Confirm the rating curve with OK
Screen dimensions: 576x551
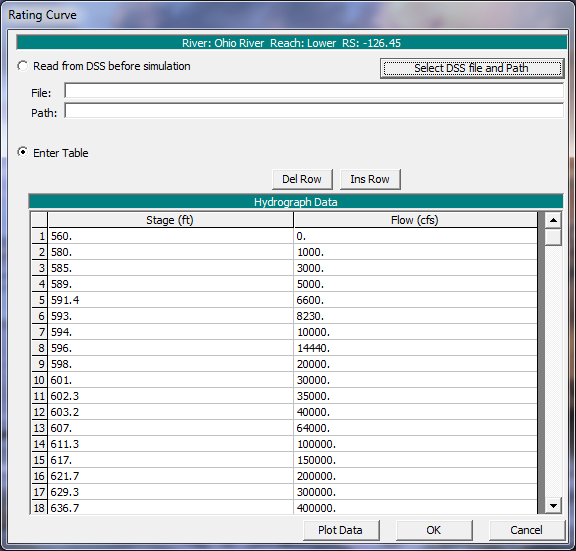coord(434,530)
